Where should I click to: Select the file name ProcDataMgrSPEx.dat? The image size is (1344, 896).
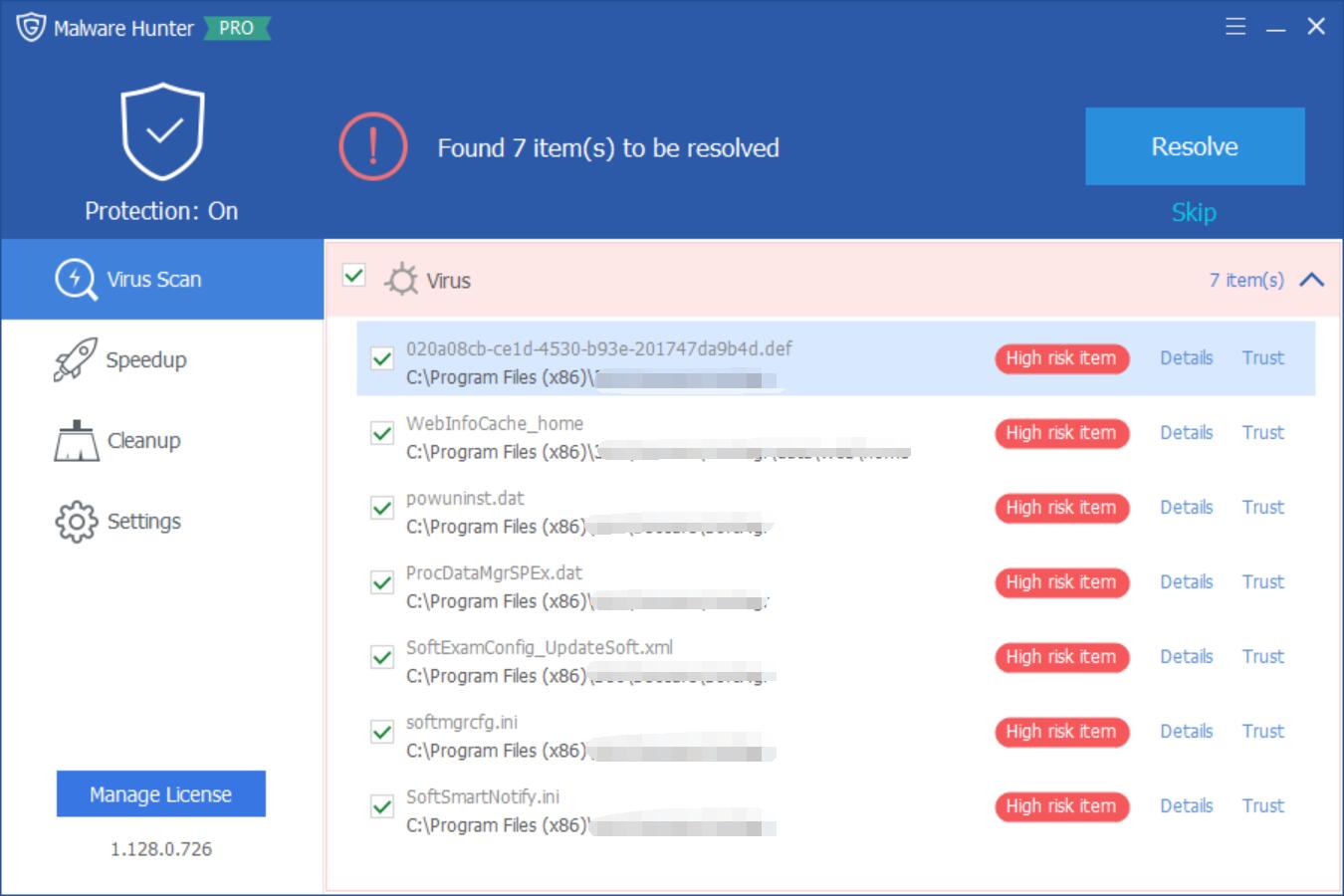click(494, 572)
